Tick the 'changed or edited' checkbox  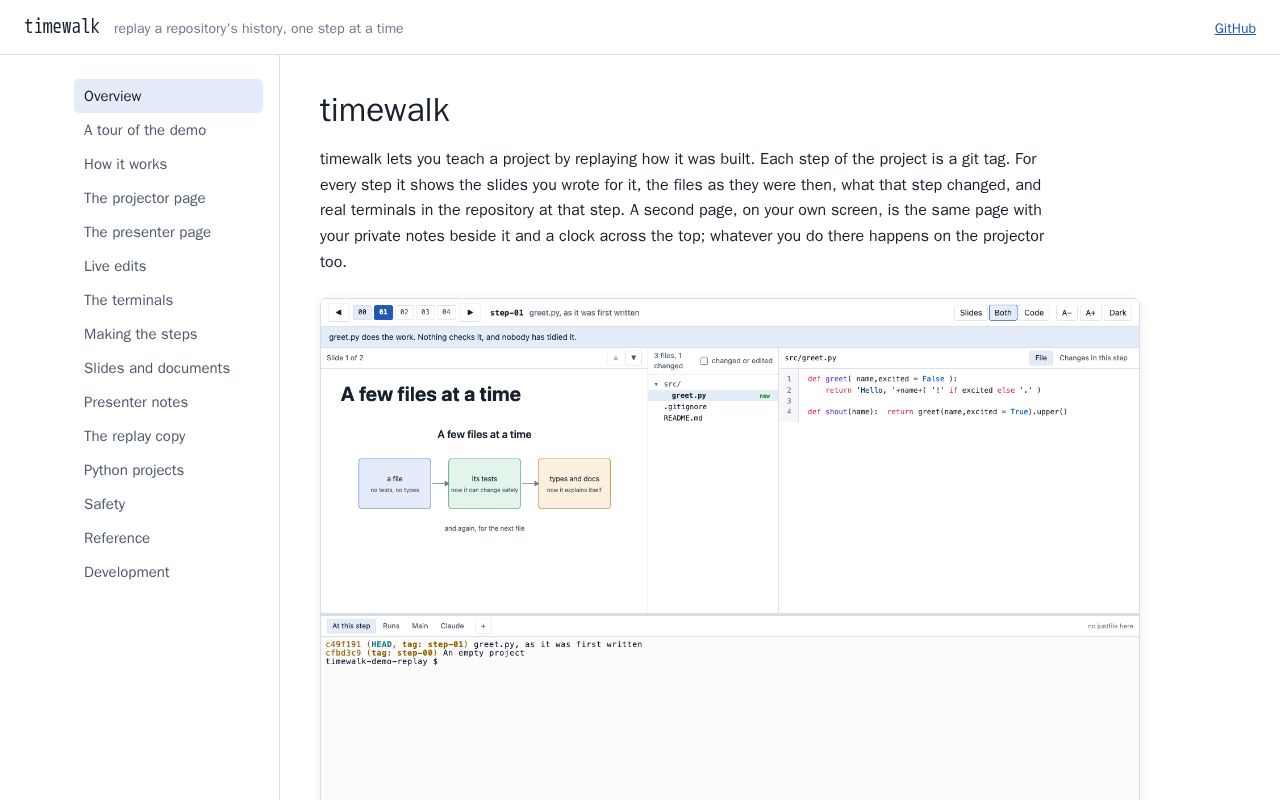pos(704,361)
